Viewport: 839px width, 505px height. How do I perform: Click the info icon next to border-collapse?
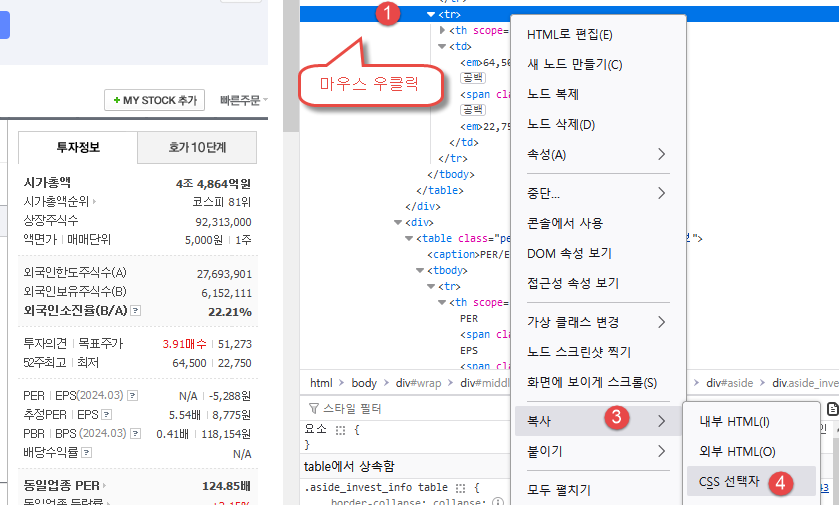pos(498,502)
